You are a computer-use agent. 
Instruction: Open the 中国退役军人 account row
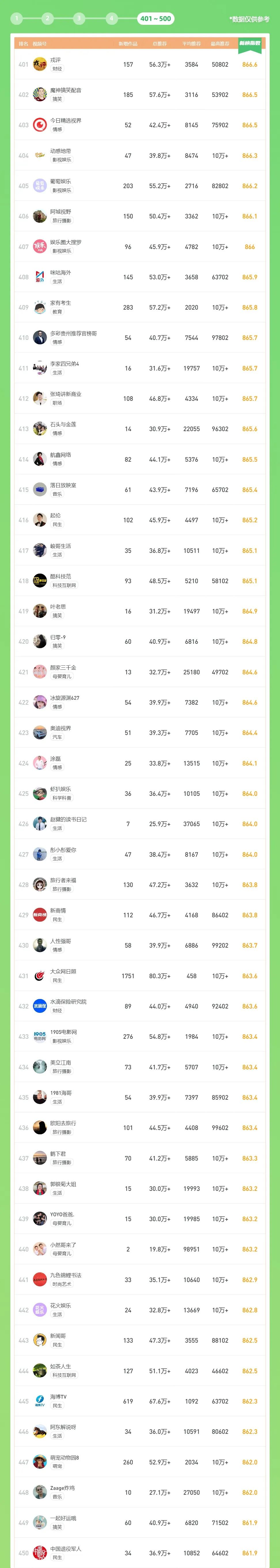click(140, 1553)
